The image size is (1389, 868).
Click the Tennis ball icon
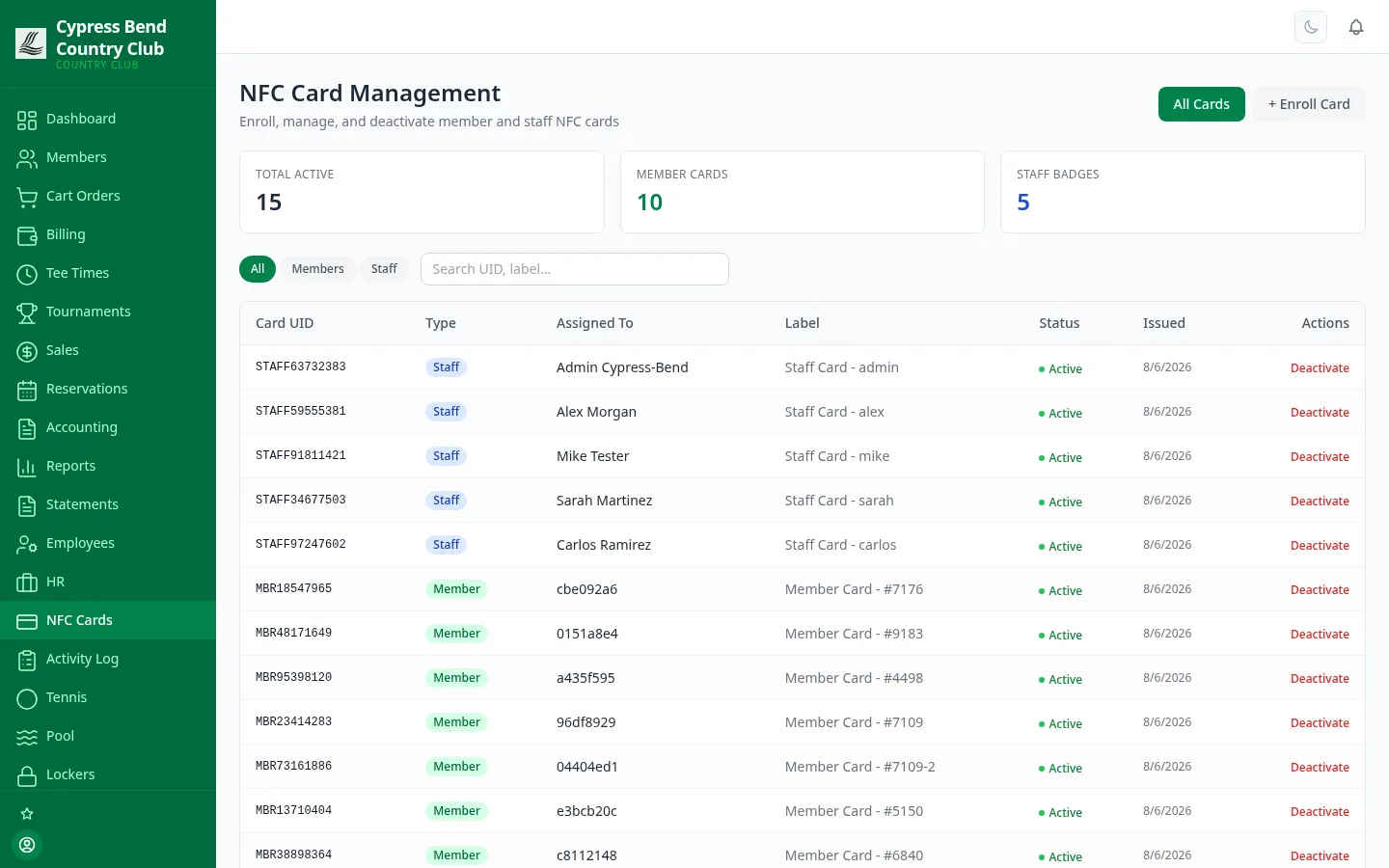tap(27, 698)
